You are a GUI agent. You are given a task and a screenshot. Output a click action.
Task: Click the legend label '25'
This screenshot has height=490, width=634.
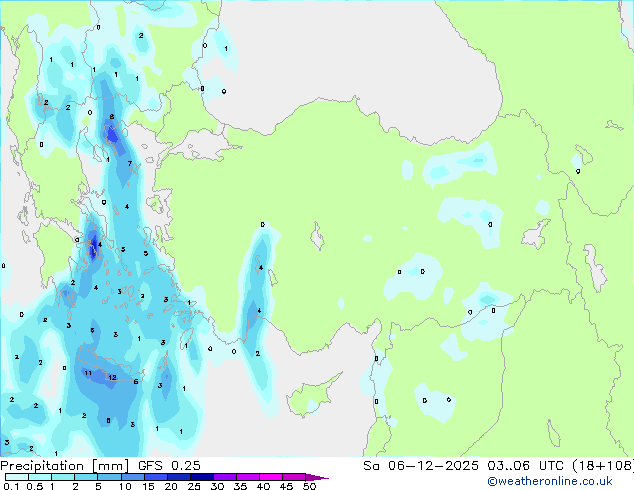coord(194,486)
